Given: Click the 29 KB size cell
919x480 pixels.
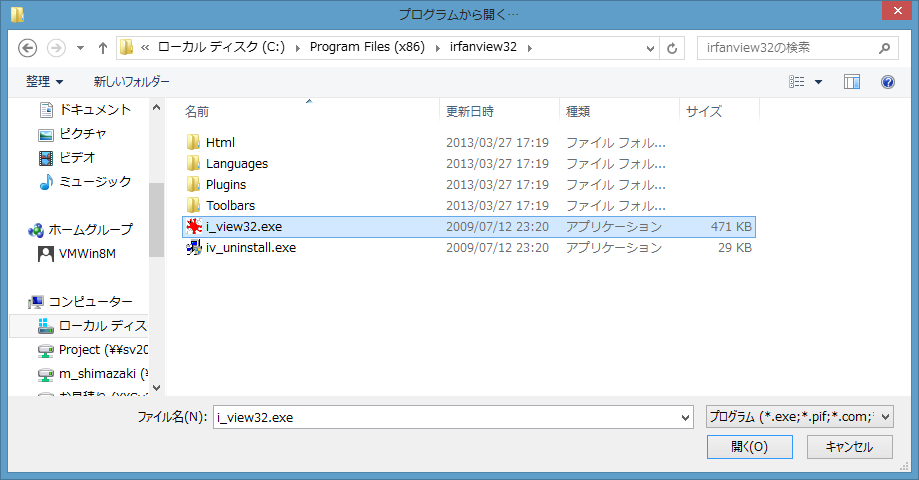Looking at the screenshot, I should (735, 248).
